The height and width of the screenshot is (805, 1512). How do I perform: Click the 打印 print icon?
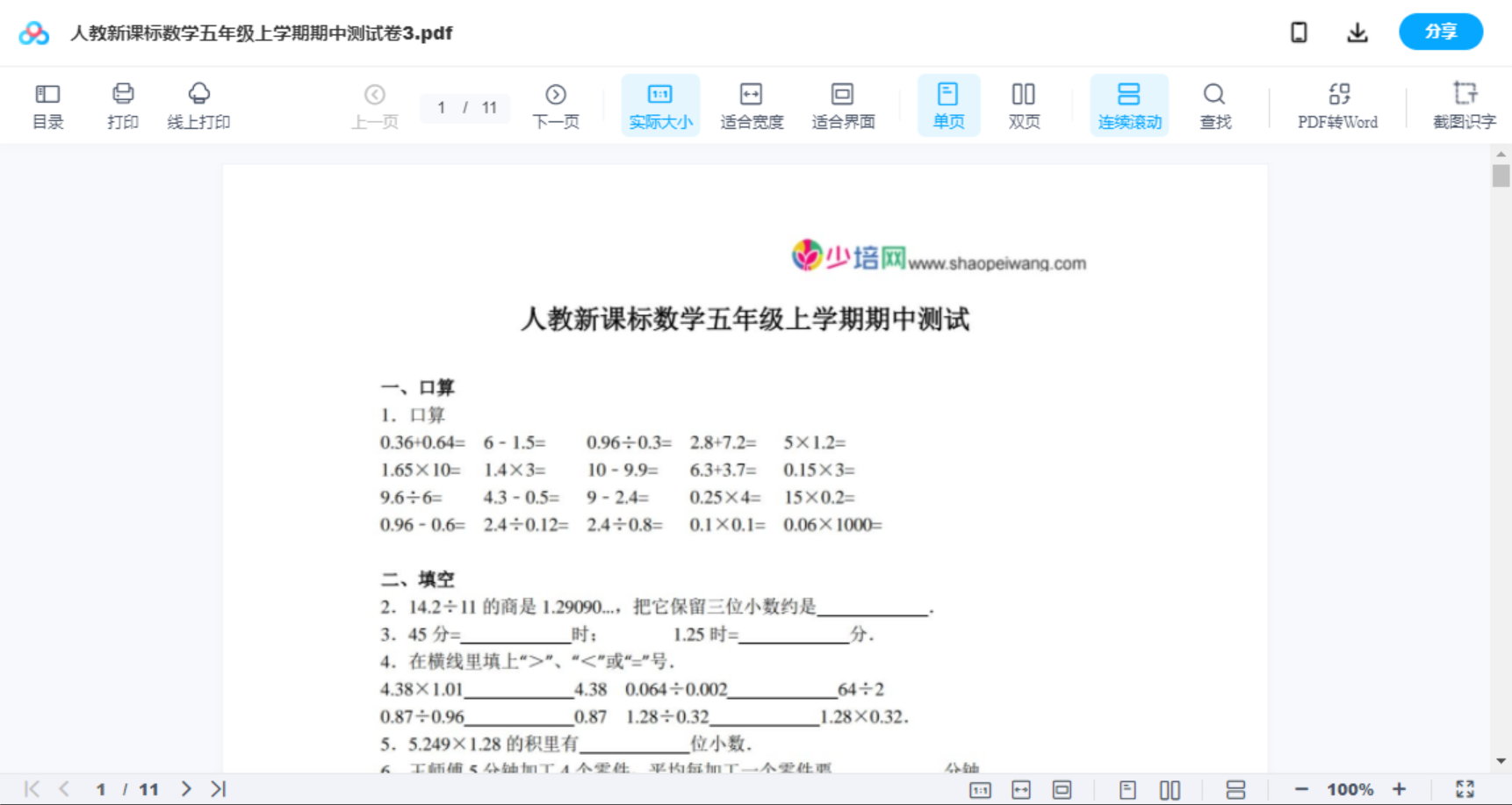(123, 104)
